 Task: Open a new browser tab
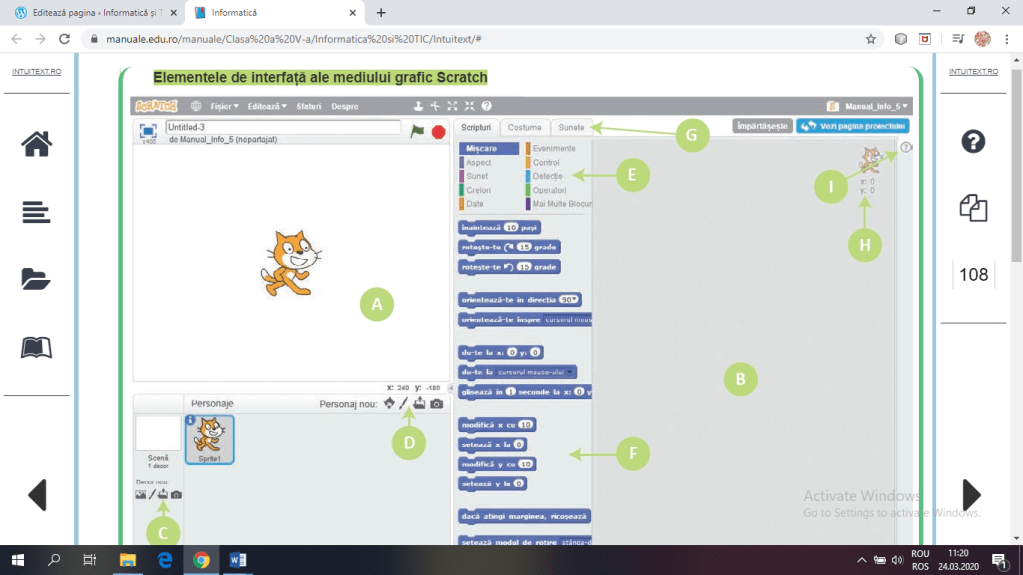tap(381, 12)
